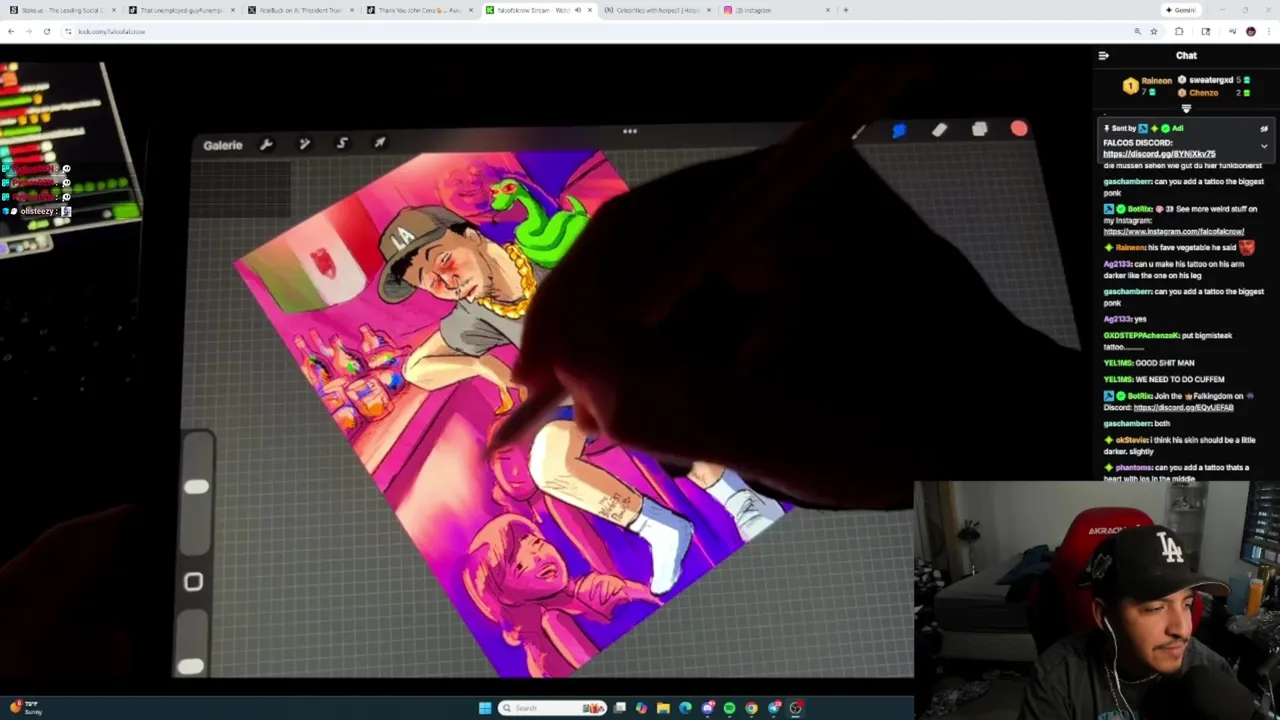
Task: Select the blue Smudge tool icon
Action: [898, 131]
